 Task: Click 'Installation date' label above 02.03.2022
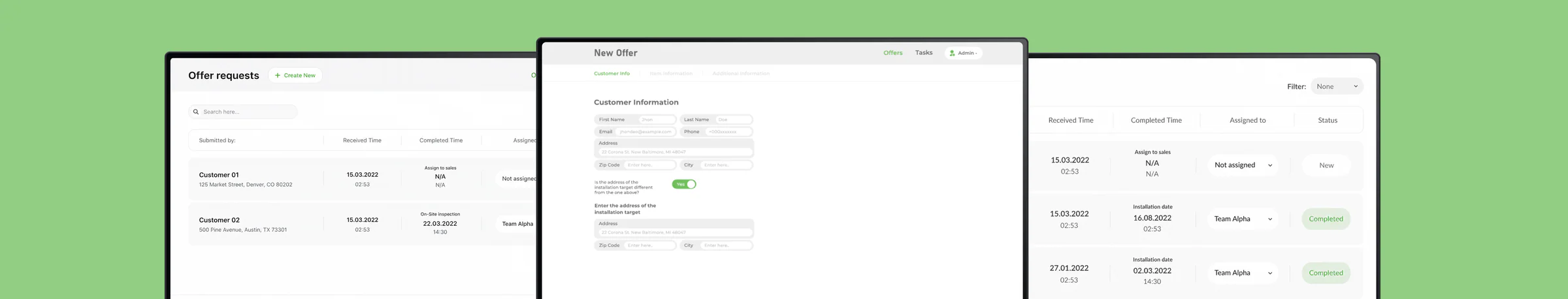pyautogui.click(x=1152, y=260)
